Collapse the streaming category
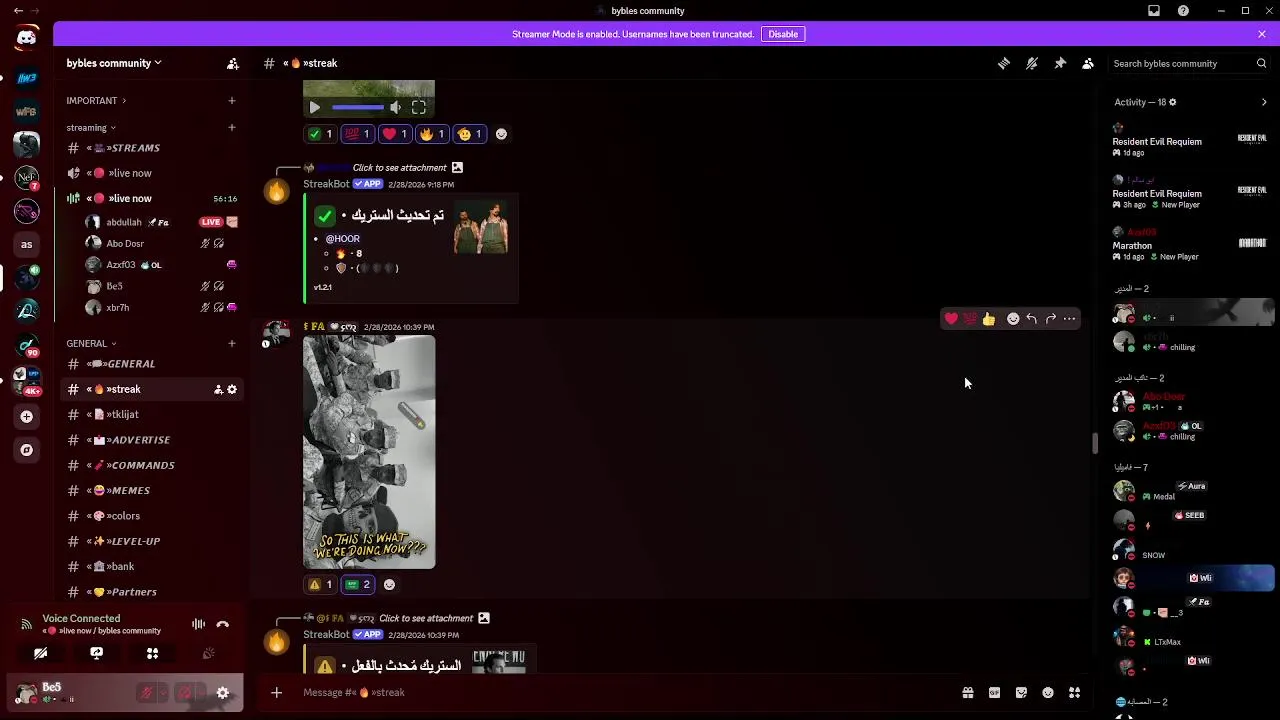This screenshot has height=720, width=1280. coord(91,127)
